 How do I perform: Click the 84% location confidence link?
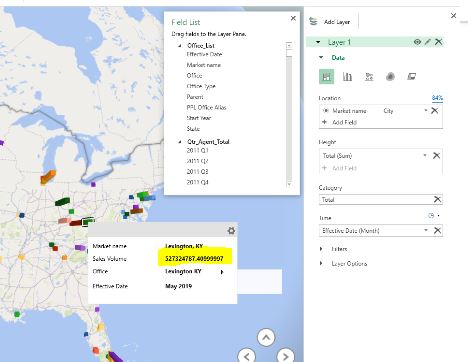(437, 98)
